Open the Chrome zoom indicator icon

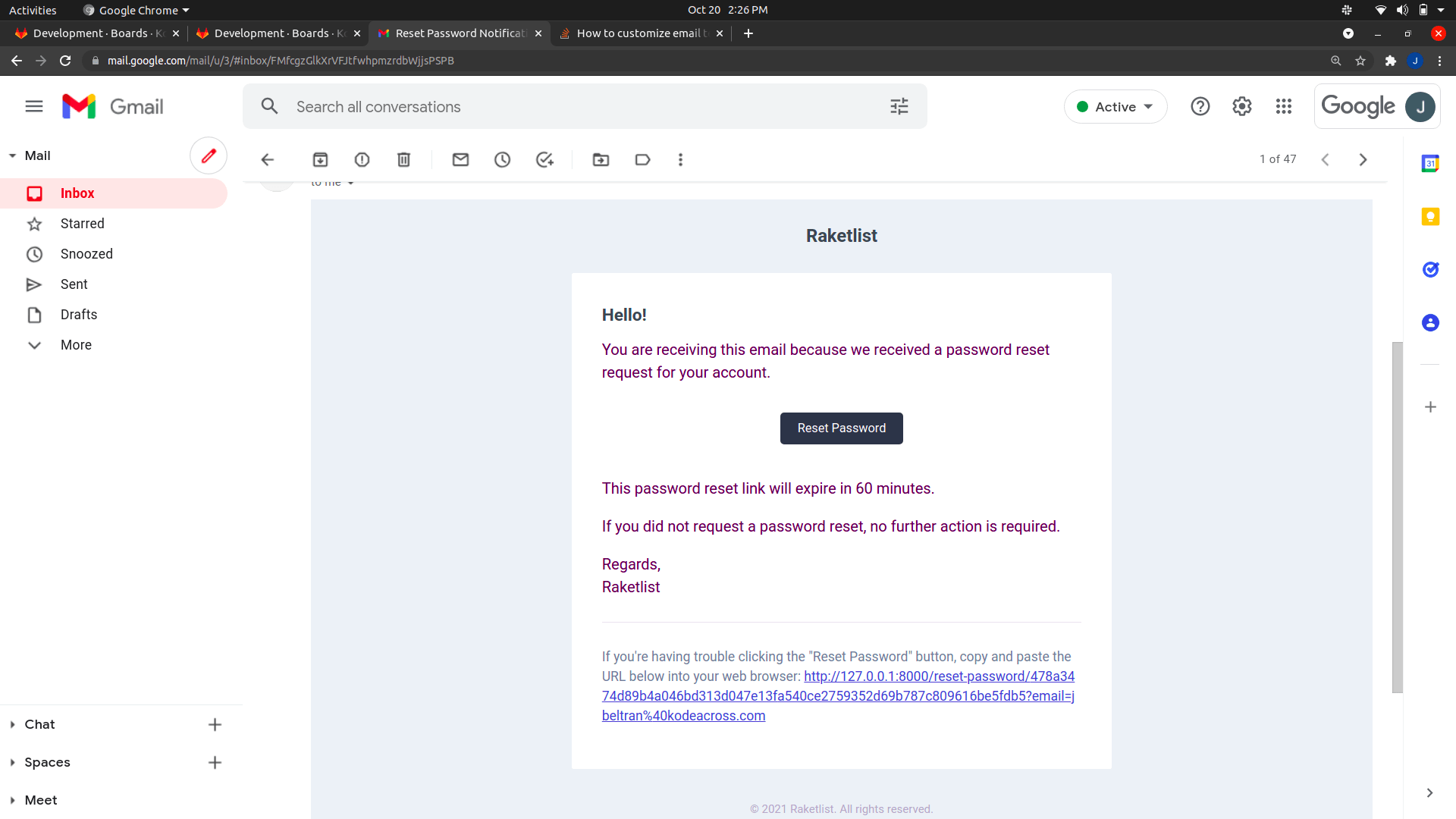pyautogui.click(x=1335, y=61)
